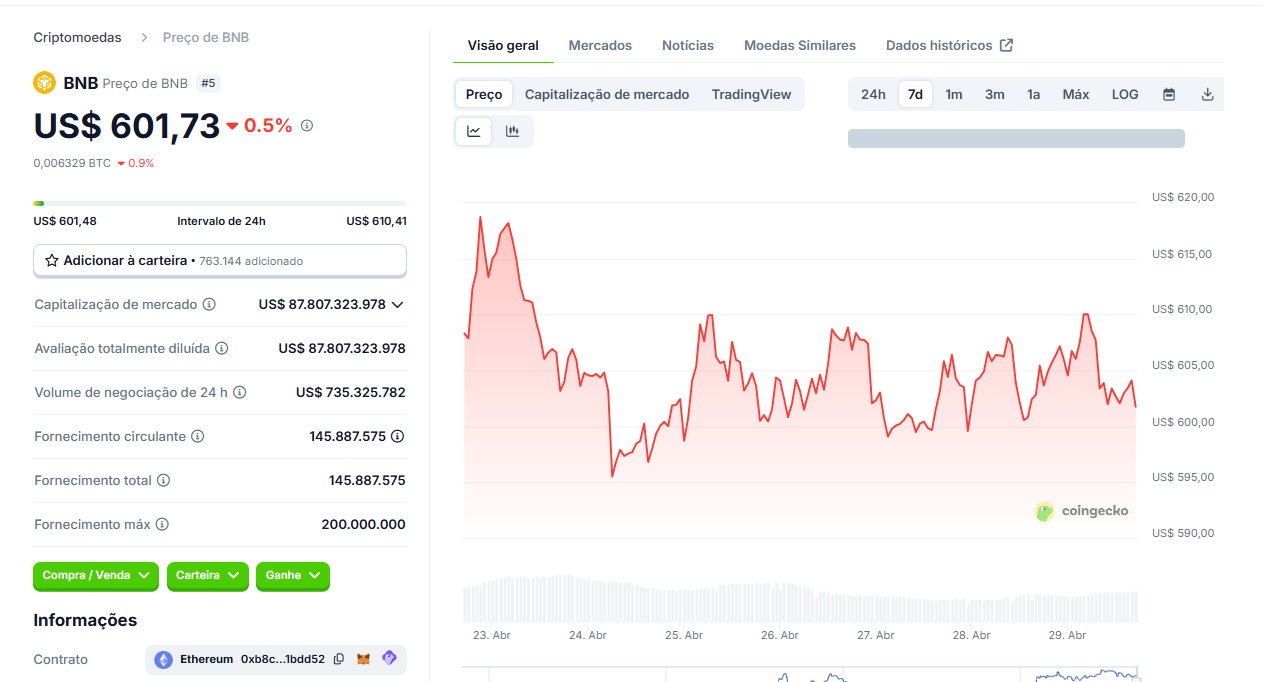The width and height of the screenshot is (1263, 682).
Task: Click the 0,006329 BTC value
Action: pos(72,163)
